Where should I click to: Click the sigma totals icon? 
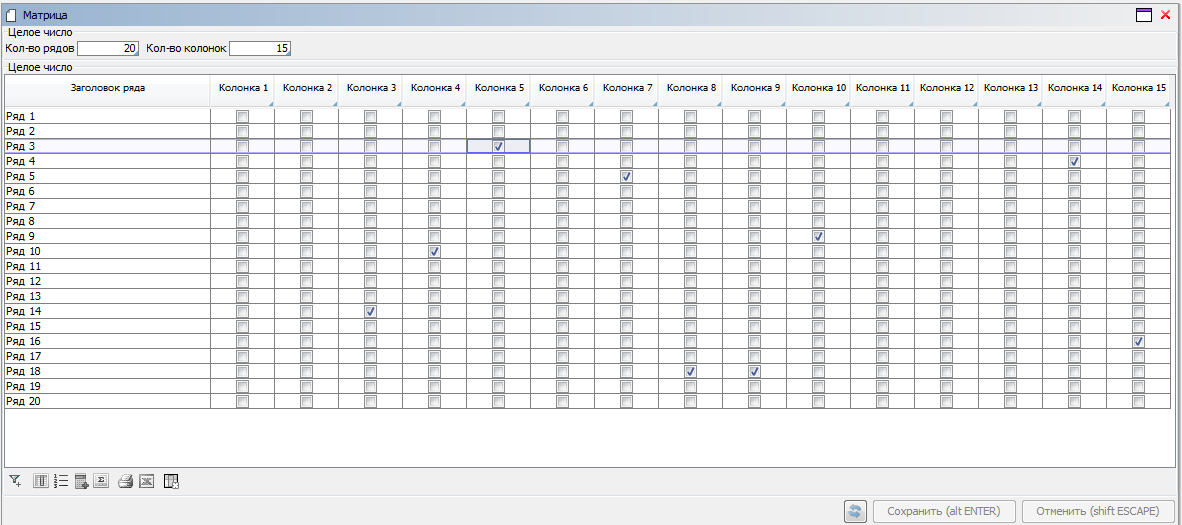tap(101, 481)
